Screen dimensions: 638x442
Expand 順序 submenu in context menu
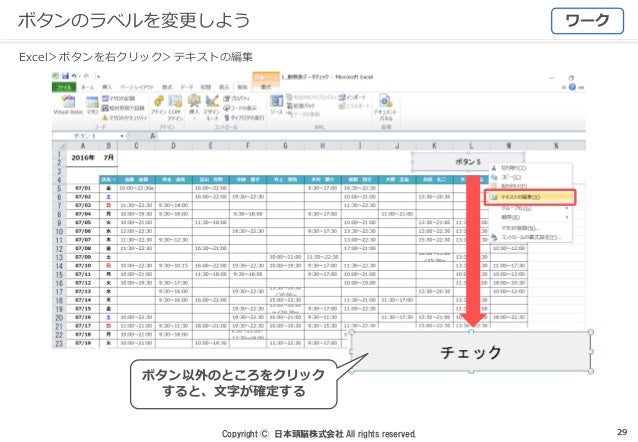click(529, 217)
